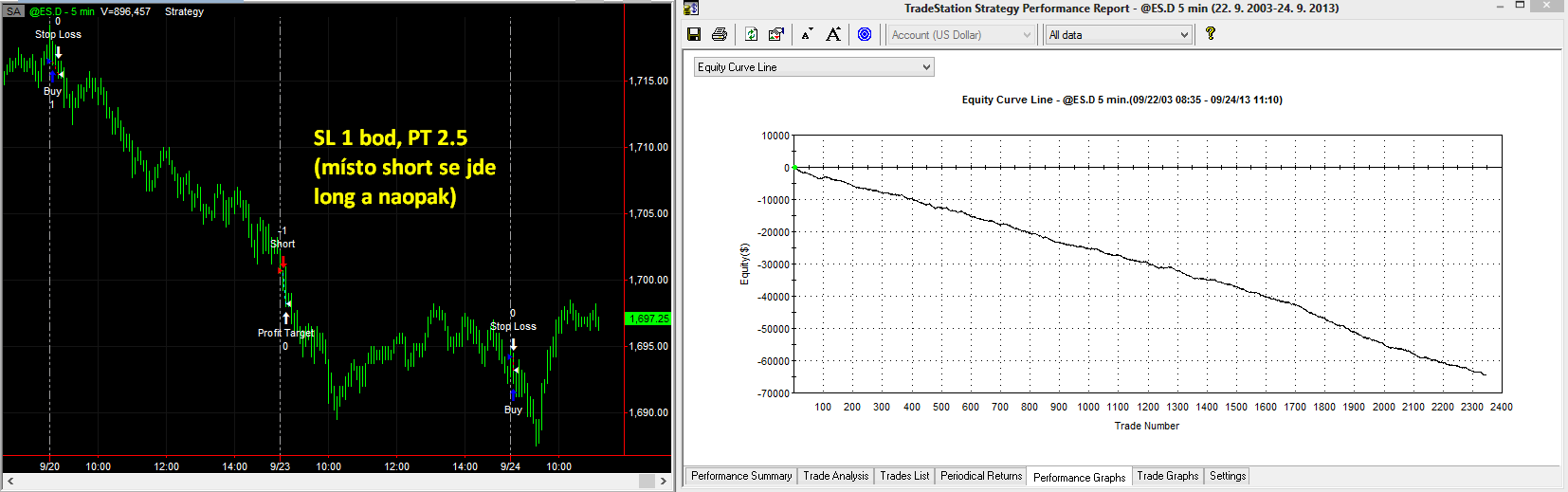
Task: Click the chart's horizontal scrollbar right arrow
Action: (x=664, y=481)
